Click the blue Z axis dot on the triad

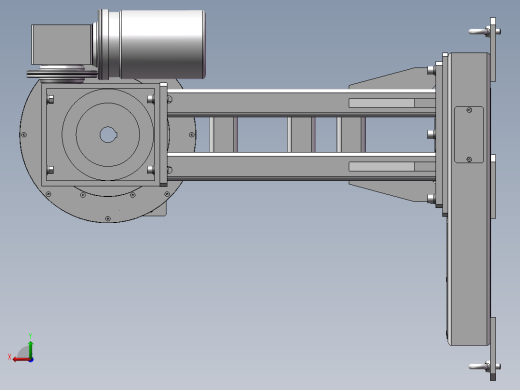[31, 360]
